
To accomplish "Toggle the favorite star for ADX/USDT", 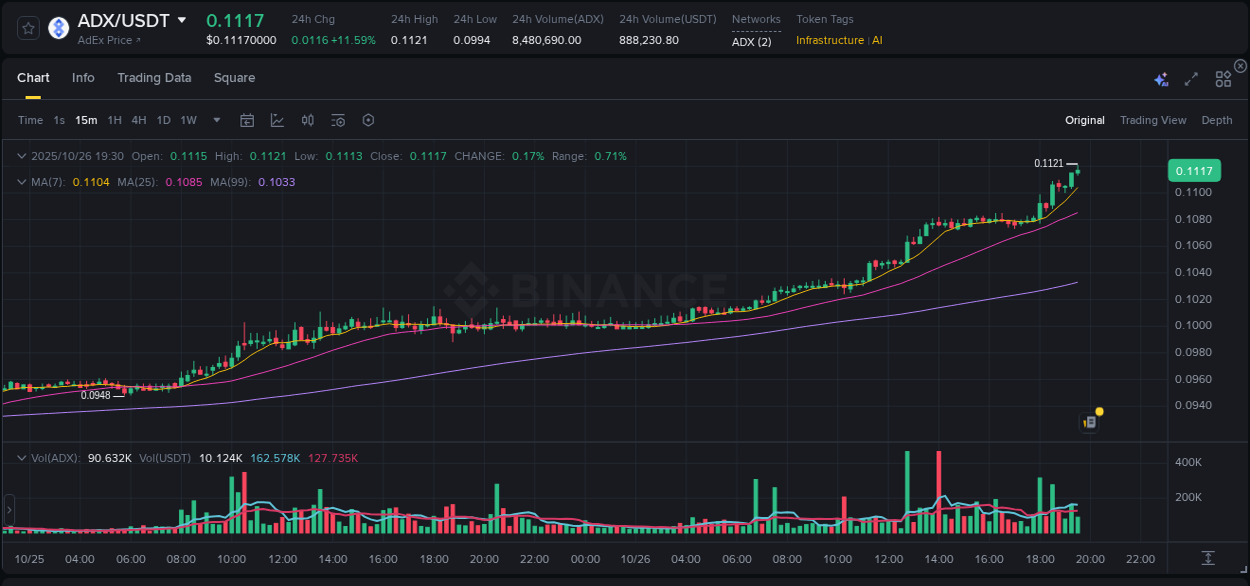I will (27, 28).
